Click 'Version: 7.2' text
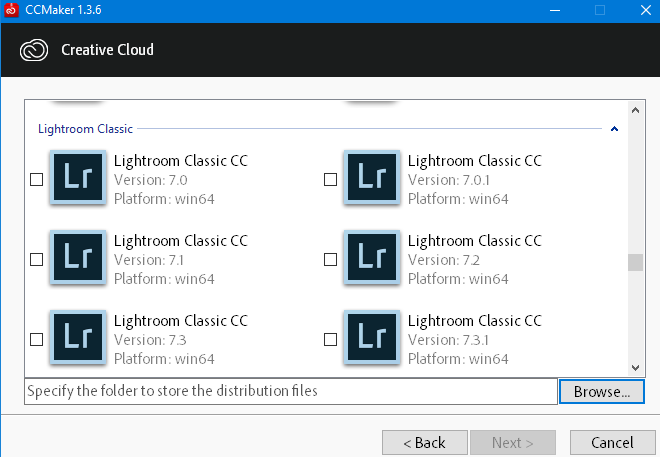660x457 pixels. click(444, 260)
